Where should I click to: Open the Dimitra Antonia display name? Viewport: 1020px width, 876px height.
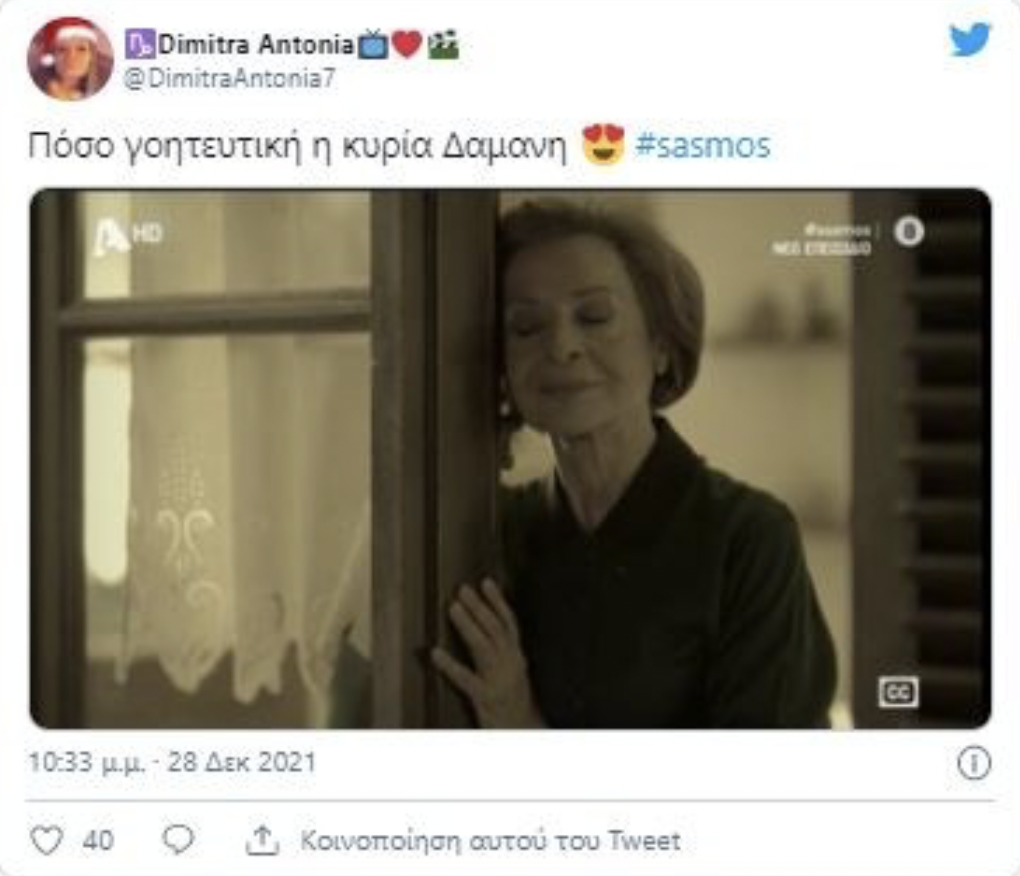pyautogui.click(x=256, y=44)
